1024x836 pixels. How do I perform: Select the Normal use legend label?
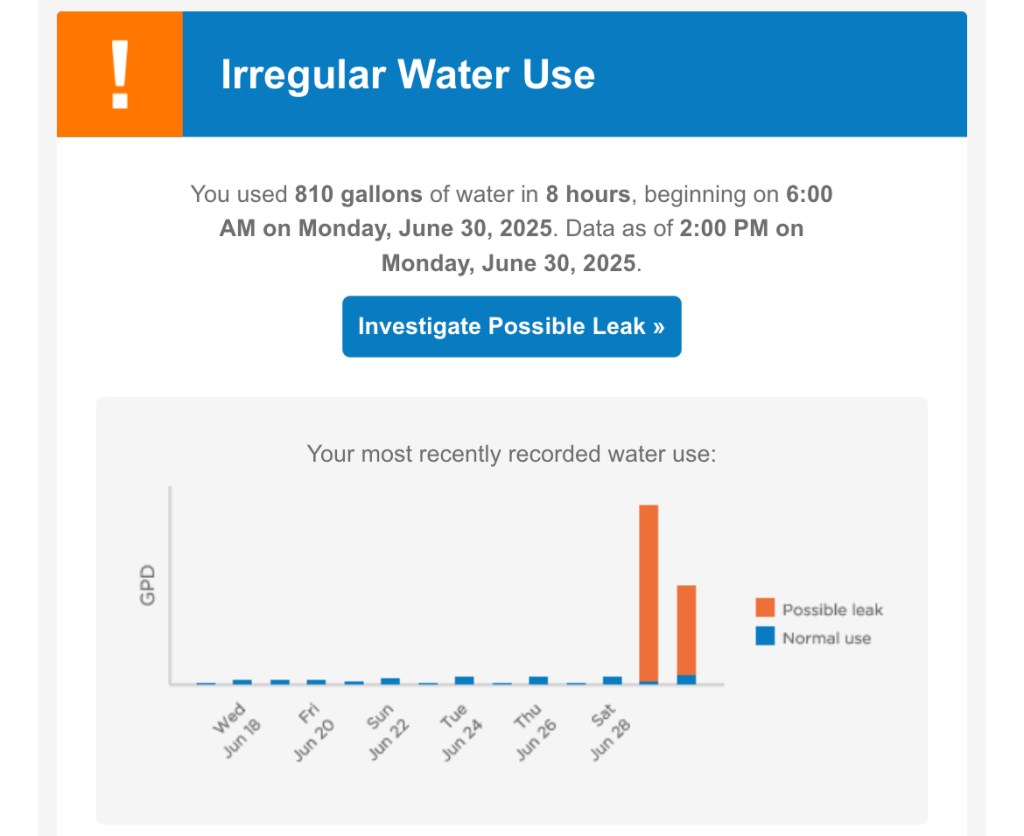[826, 638]
